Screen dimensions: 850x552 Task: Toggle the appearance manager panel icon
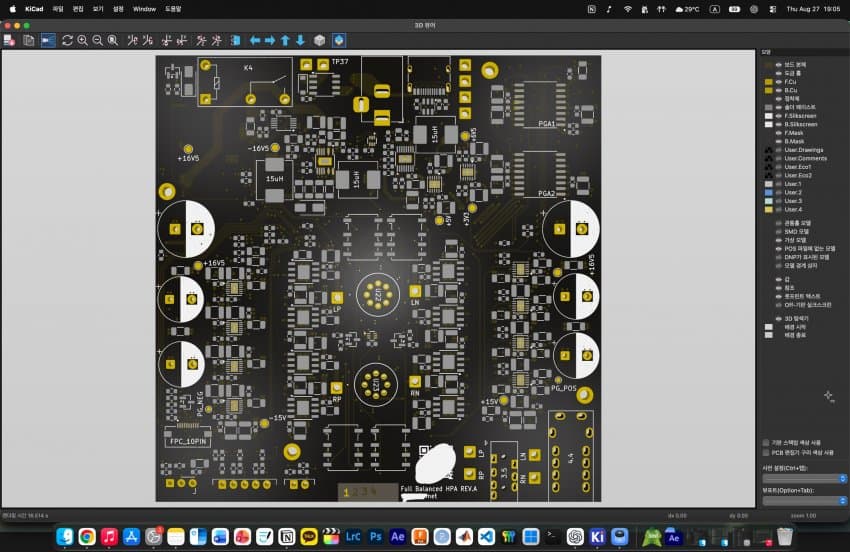coord(339,40)
